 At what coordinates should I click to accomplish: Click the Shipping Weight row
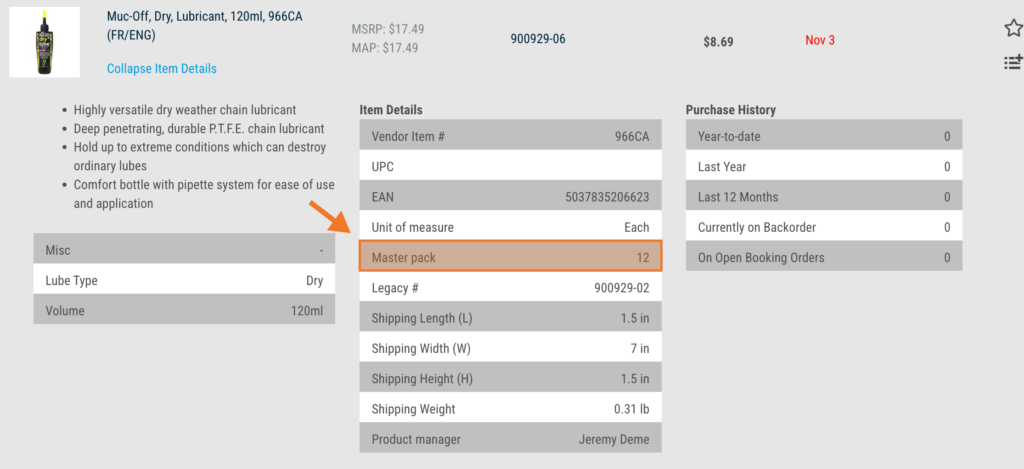(x=510, y=409)
